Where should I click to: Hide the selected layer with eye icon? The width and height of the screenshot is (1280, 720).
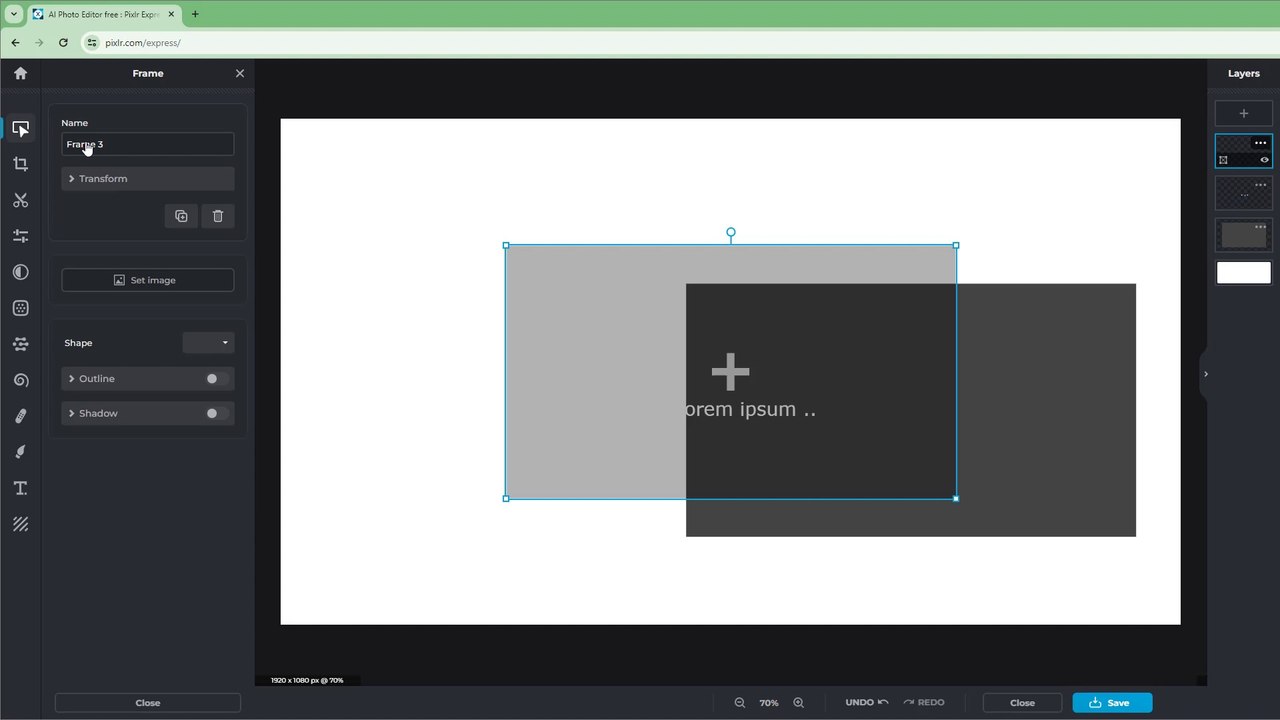1264,160
